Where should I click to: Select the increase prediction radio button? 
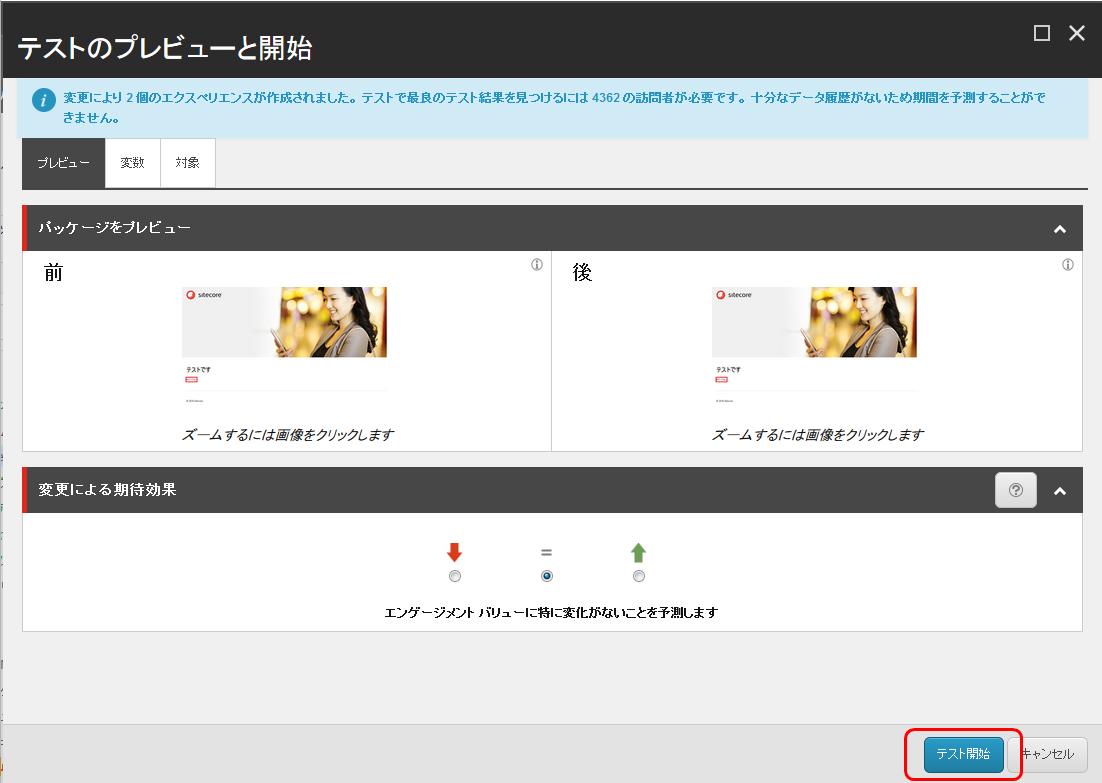(638, 575)
